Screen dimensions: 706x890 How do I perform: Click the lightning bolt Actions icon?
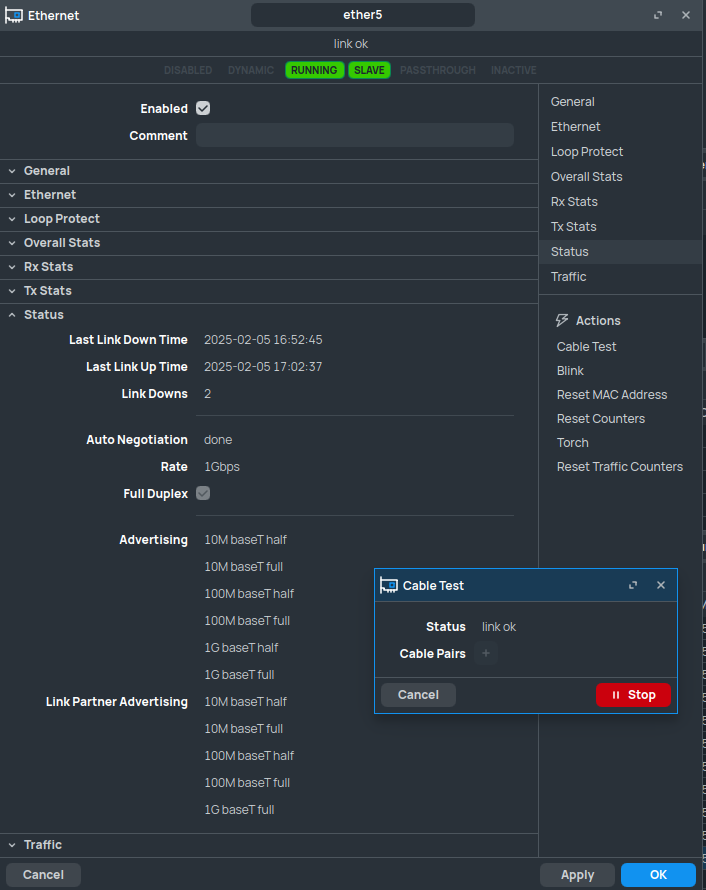coord(561,321)
